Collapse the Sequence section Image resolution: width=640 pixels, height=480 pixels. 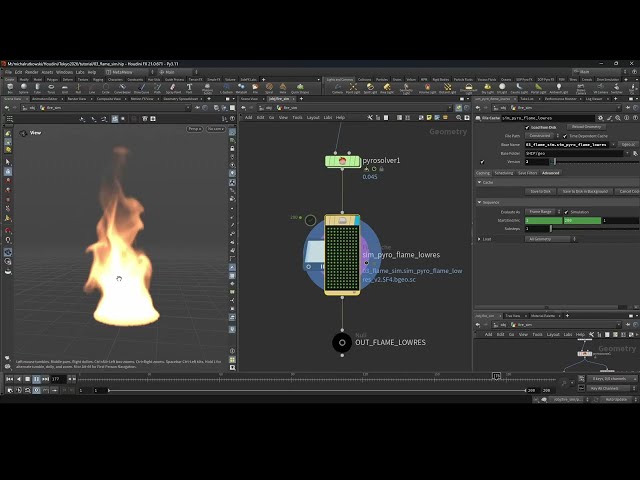coord(480,202)
